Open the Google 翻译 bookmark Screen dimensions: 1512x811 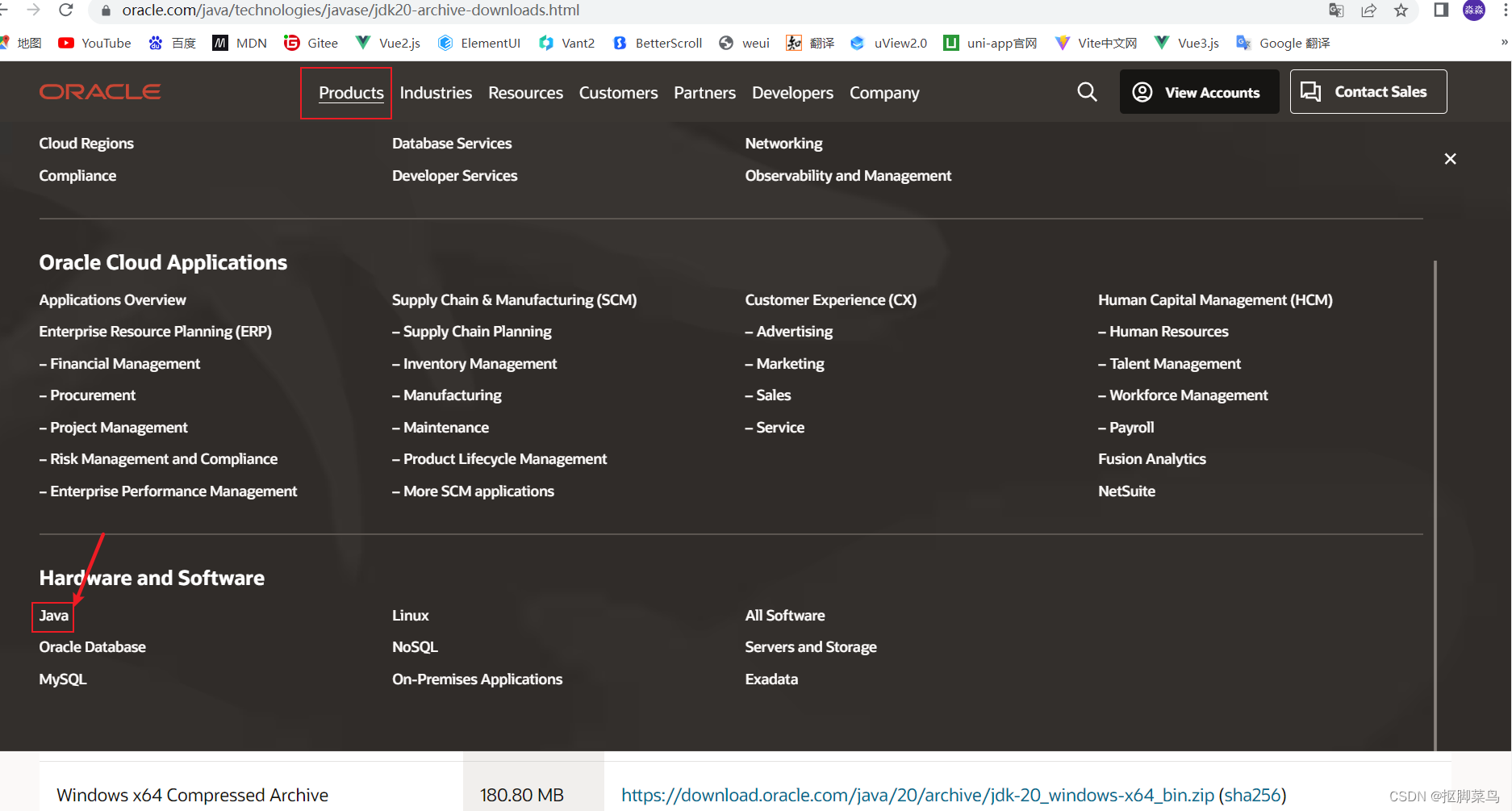click(1283, 43)
